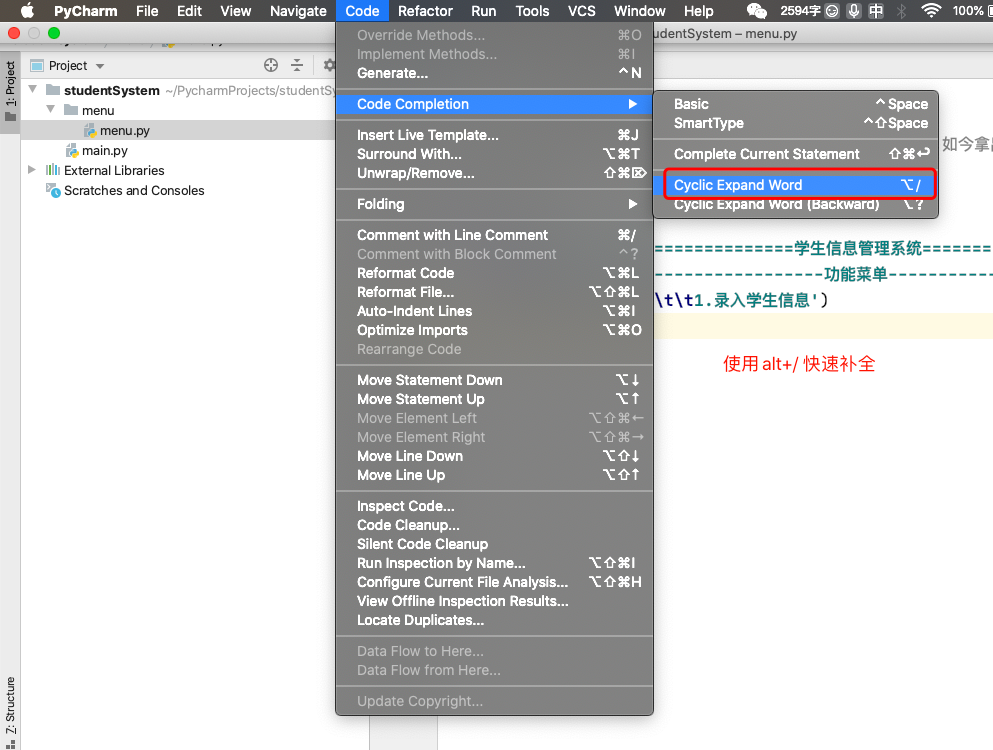993x750 pixels.
Task: Choose Move Statement Up
Action: click(494, 399)
